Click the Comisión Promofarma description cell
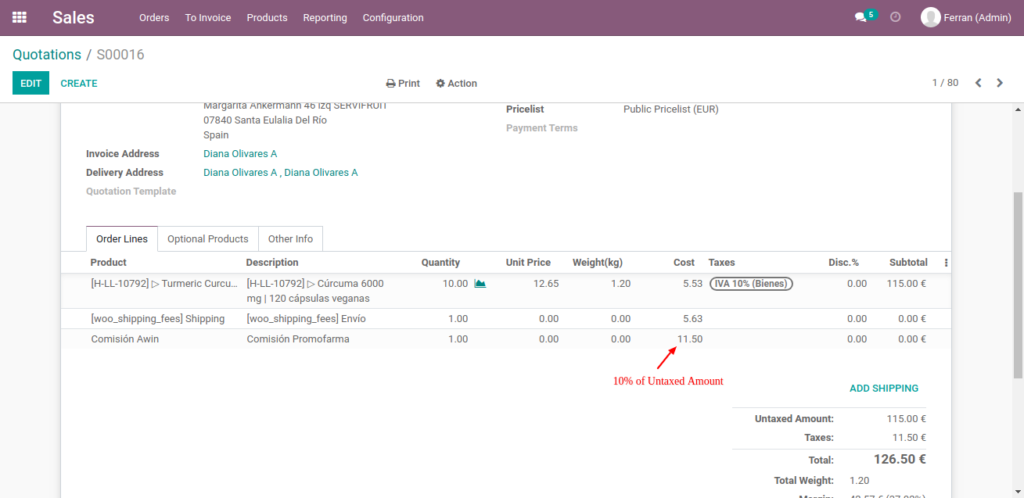 tap(298, 339)
